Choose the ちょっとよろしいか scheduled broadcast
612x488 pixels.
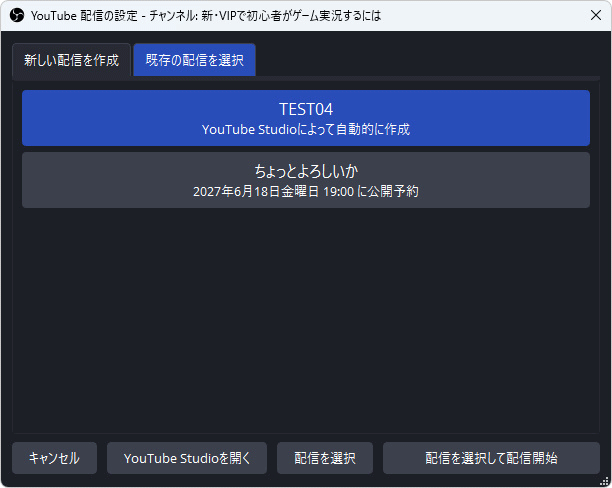click(306, 180)
